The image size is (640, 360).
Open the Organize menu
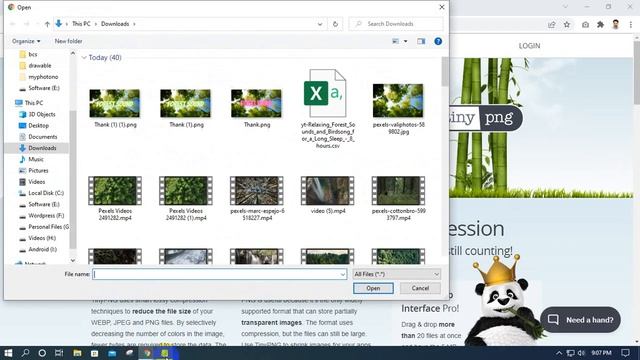(26, 41)
